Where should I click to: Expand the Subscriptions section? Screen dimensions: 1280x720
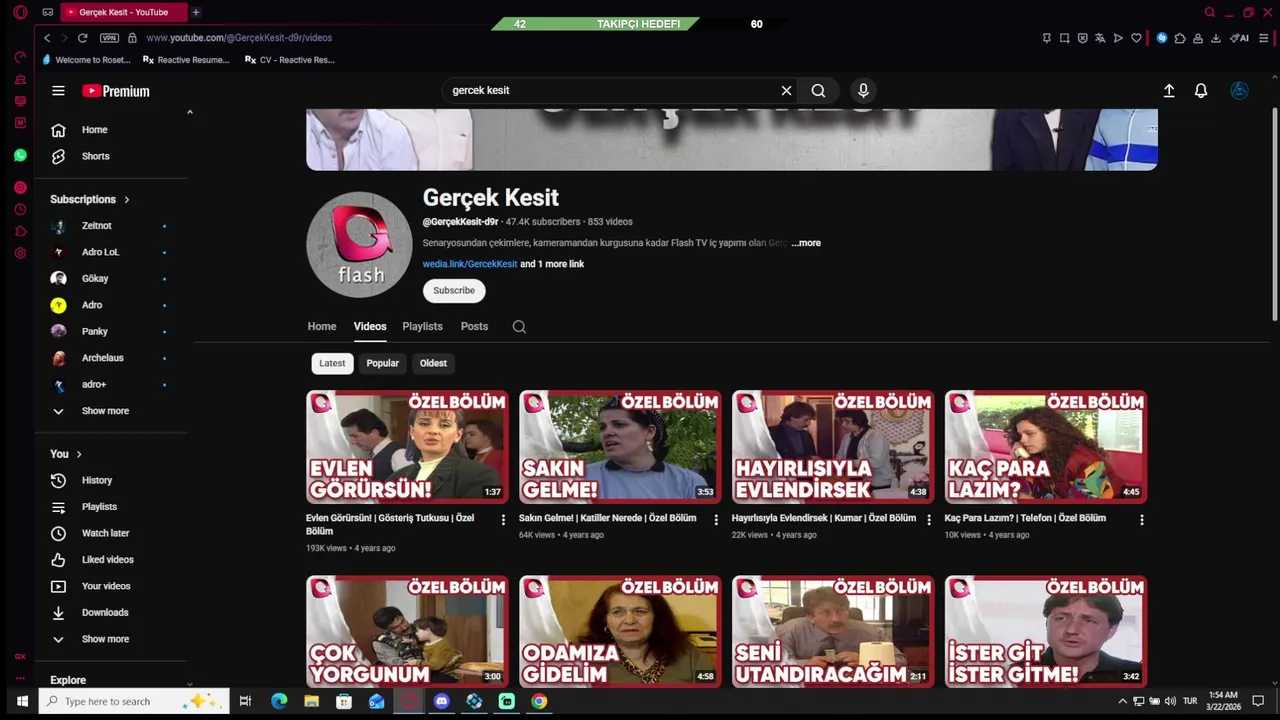point(91,199)
